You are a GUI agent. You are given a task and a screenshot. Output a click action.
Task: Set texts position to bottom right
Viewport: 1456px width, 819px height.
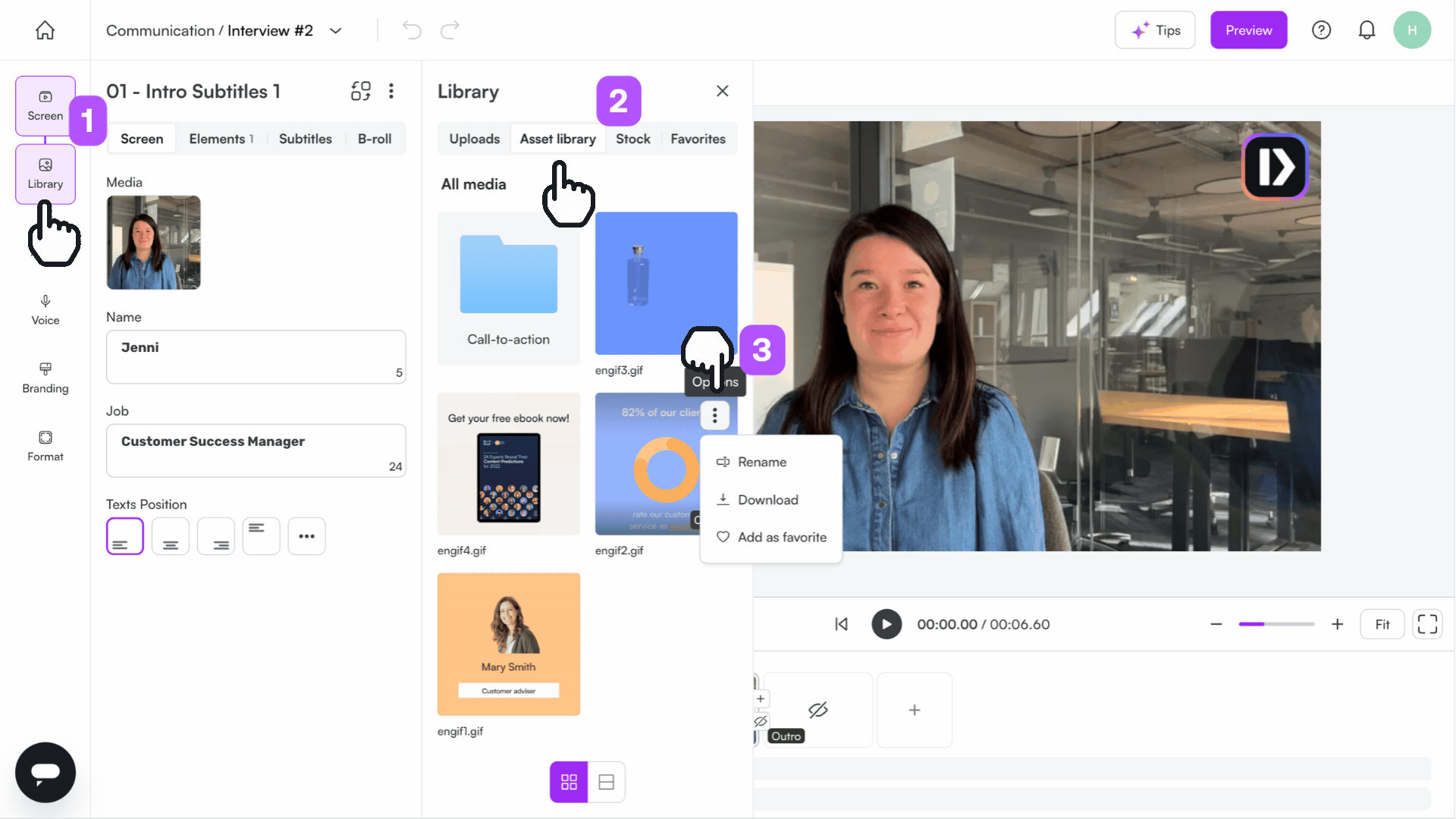pyautogui.click(x=216, y=536)
